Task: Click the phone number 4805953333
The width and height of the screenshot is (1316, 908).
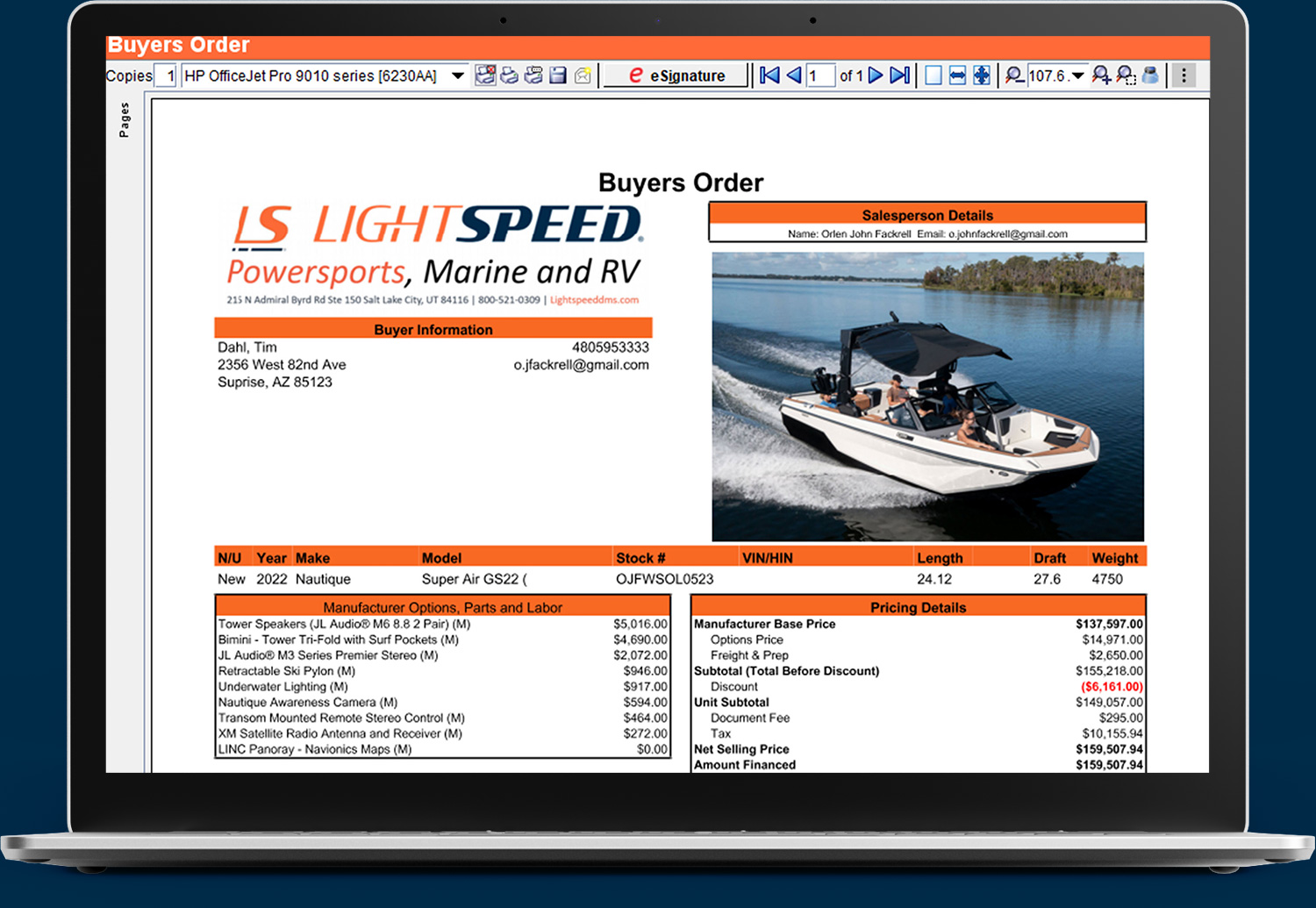Action: point(611,347)
